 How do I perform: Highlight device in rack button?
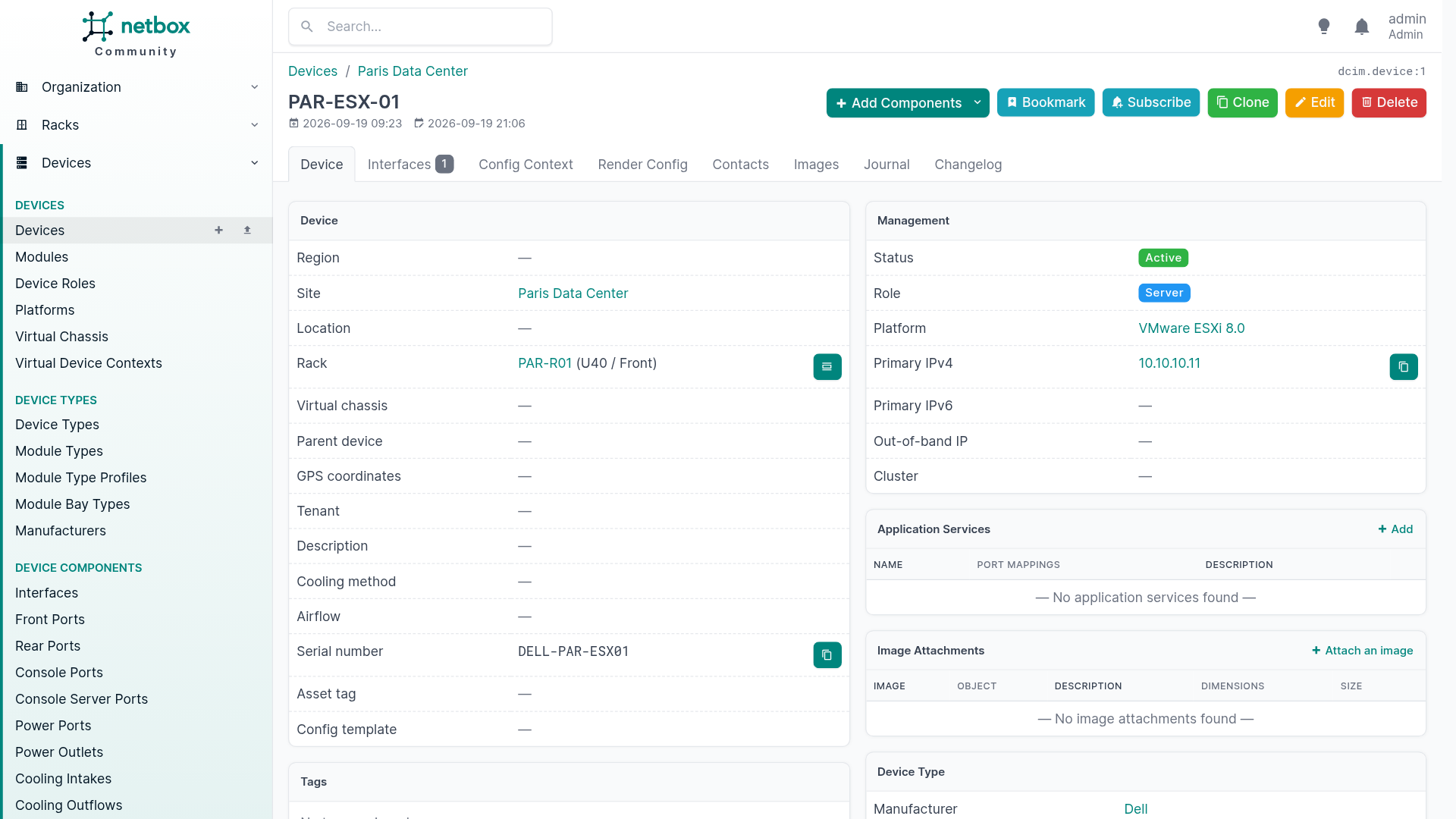coord(827,367)
